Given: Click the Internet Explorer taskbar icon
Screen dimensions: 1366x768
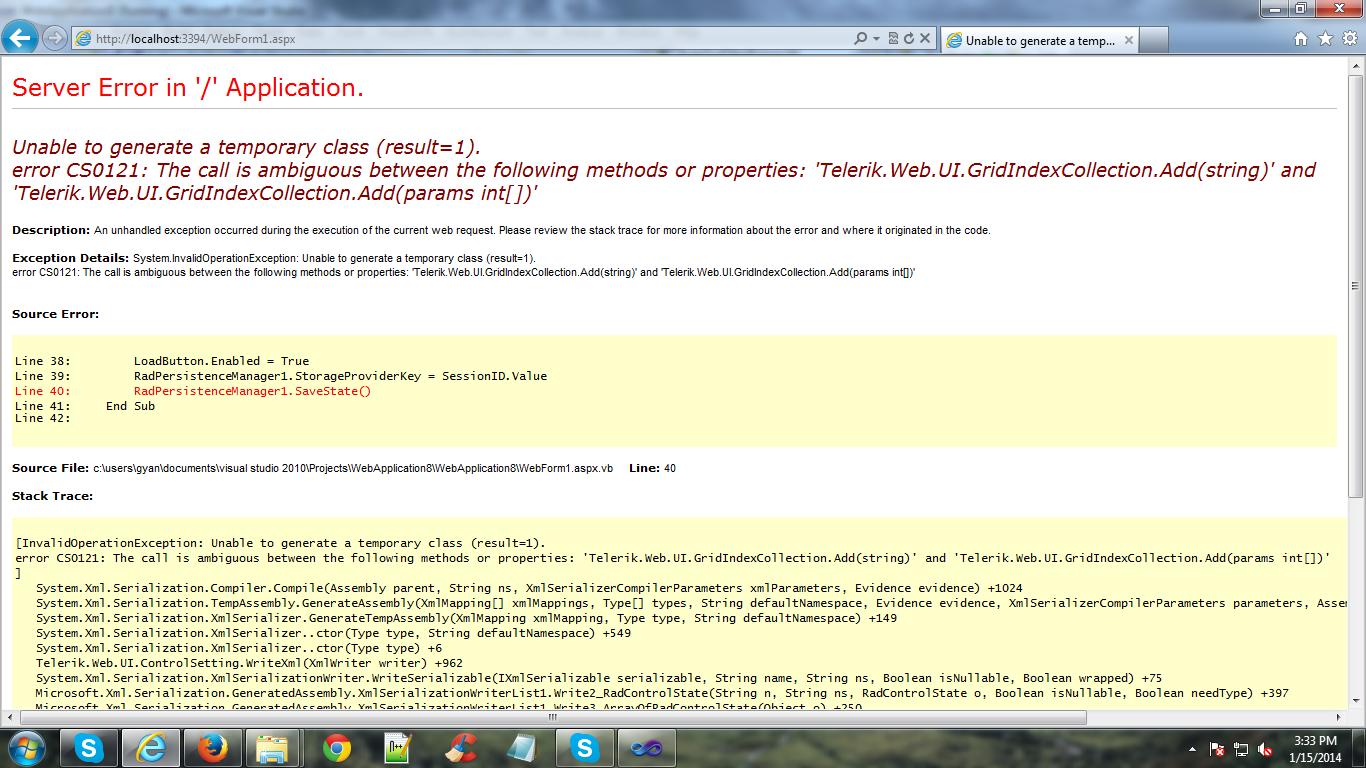Looking at the screenshot, I should (150, 748).
